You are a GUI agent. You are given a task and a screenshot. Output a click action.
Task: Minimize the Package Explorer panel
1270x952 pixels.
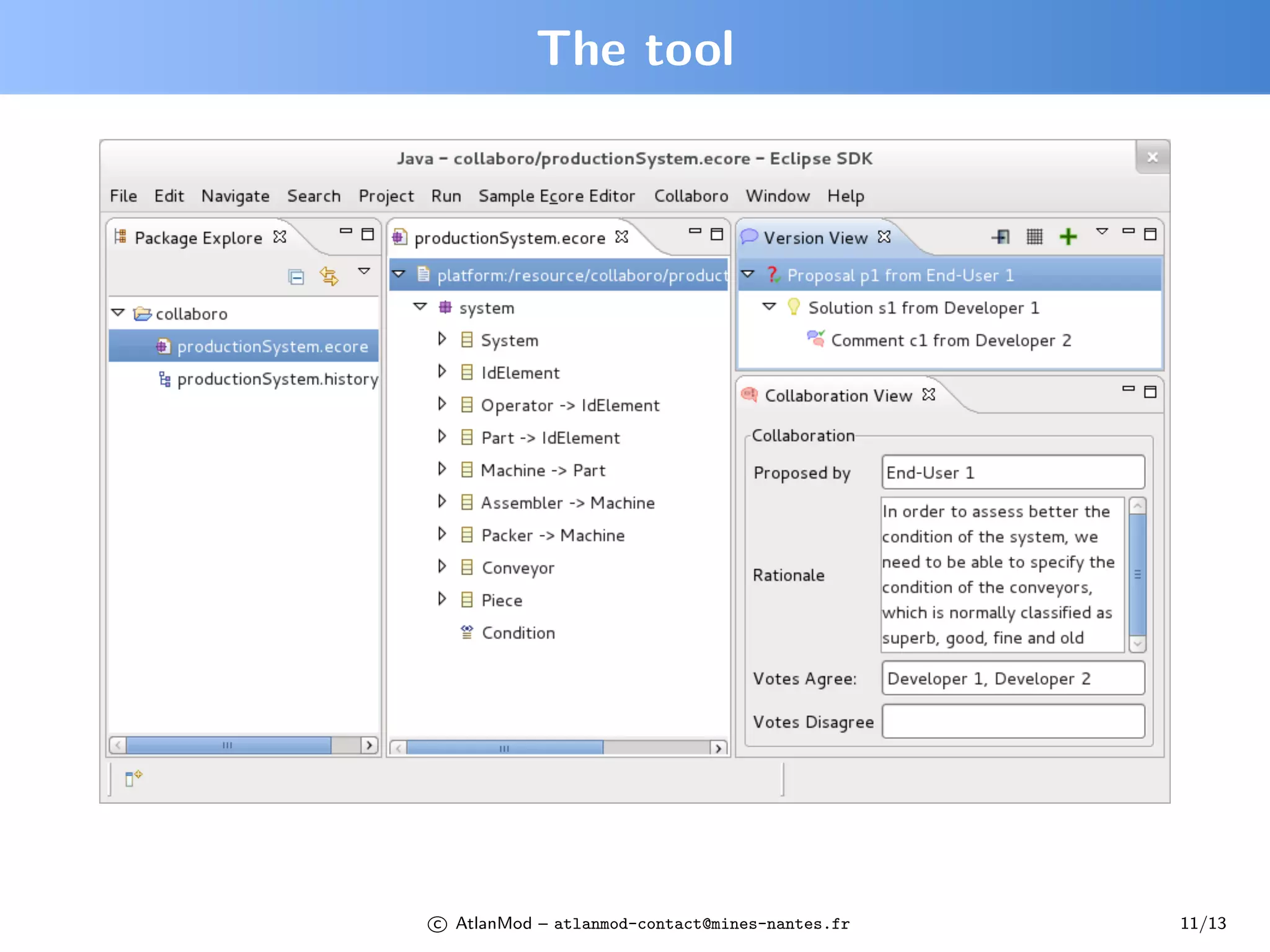click(x=346, y=231)
